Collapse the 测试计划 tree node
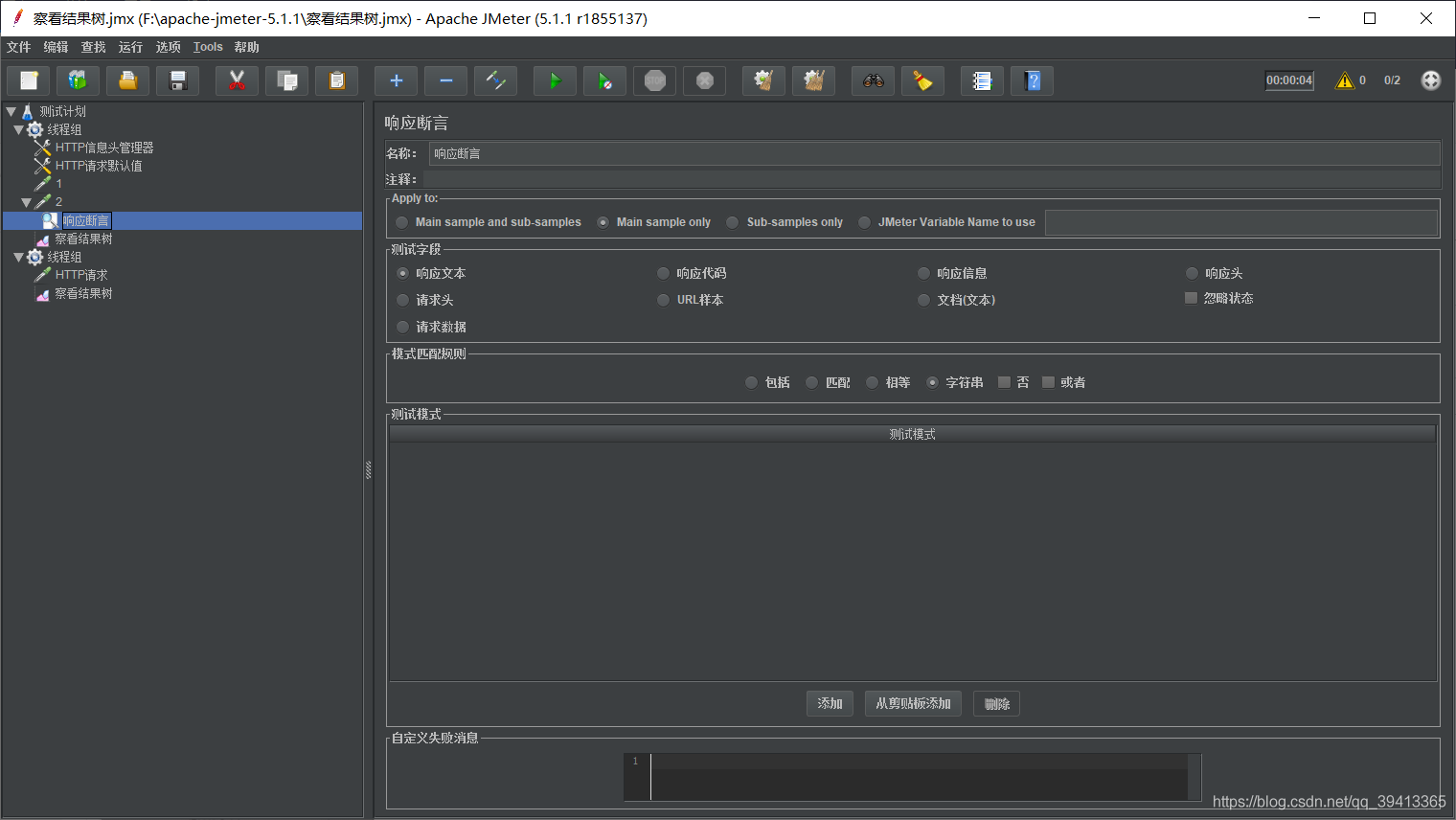1456x820 pixels. click(x=11, y=112)
